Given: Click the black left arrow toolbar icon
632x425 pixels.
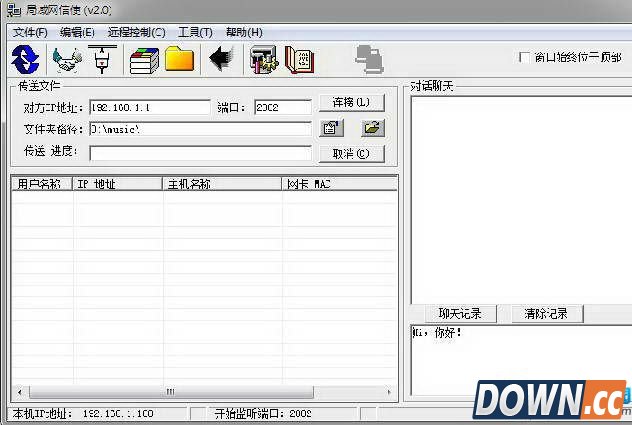Looking at the screenshot, I should click(220, 59).
